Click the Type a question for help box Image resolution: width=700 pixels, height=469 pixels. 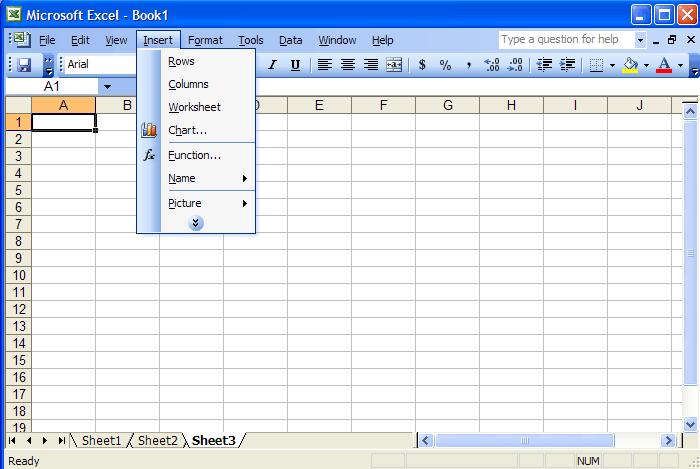(x=566, y=40)
